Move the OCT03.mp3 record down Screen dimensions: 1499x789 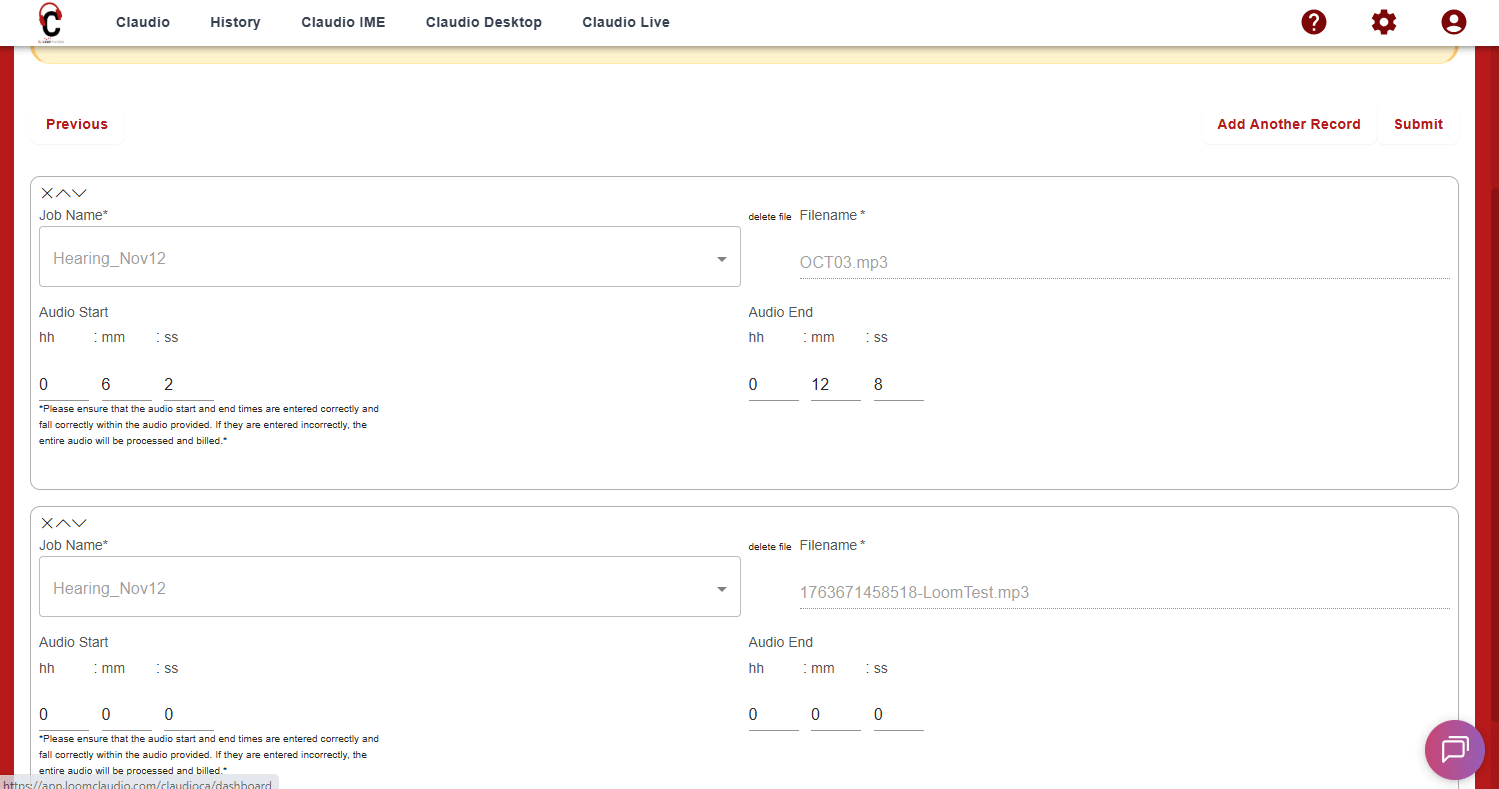79,193
